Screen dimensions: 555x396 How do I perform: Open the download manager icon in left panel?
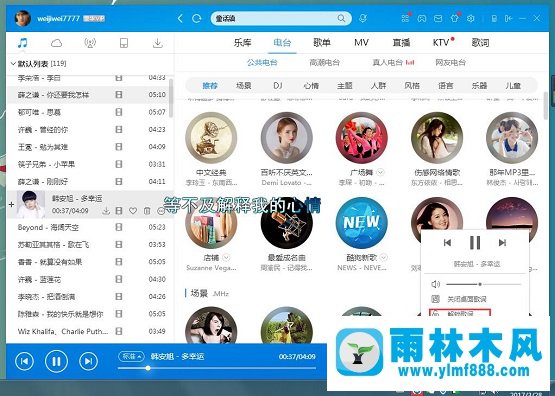point(158,43)
